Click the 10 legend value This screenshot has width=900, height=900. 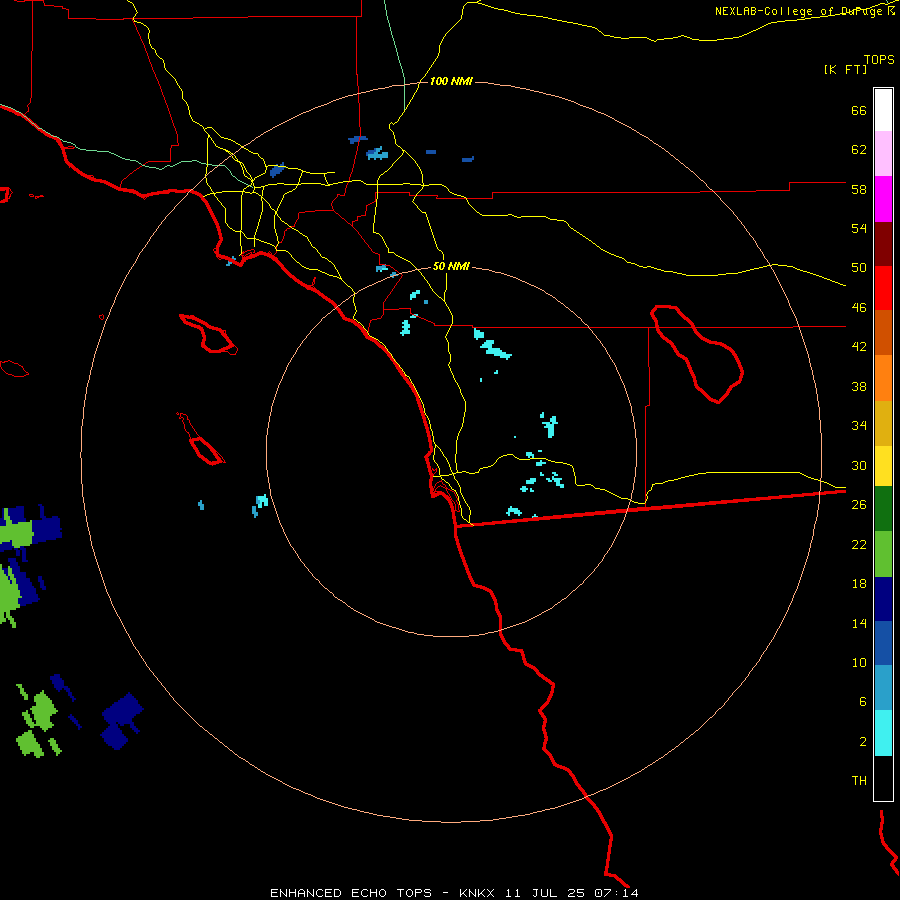click(859, 662)
